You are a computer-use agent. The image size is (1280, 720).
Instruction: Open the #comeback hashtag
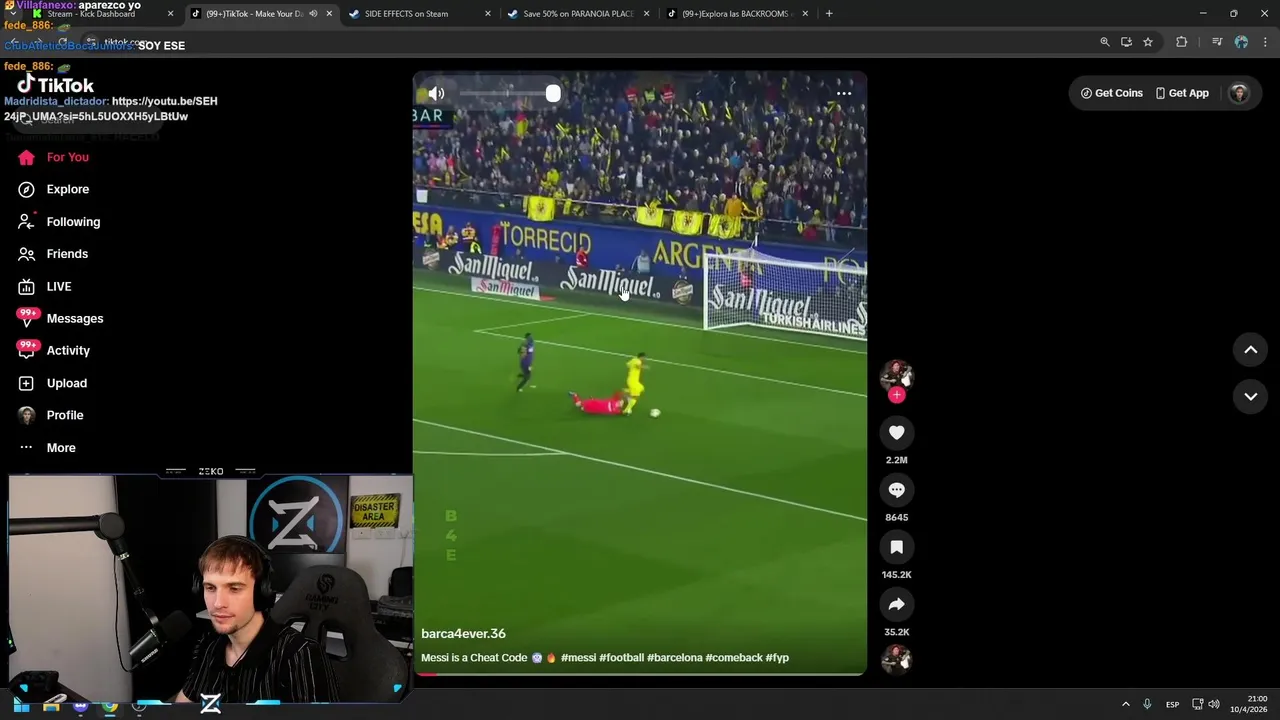coord(733,658)
